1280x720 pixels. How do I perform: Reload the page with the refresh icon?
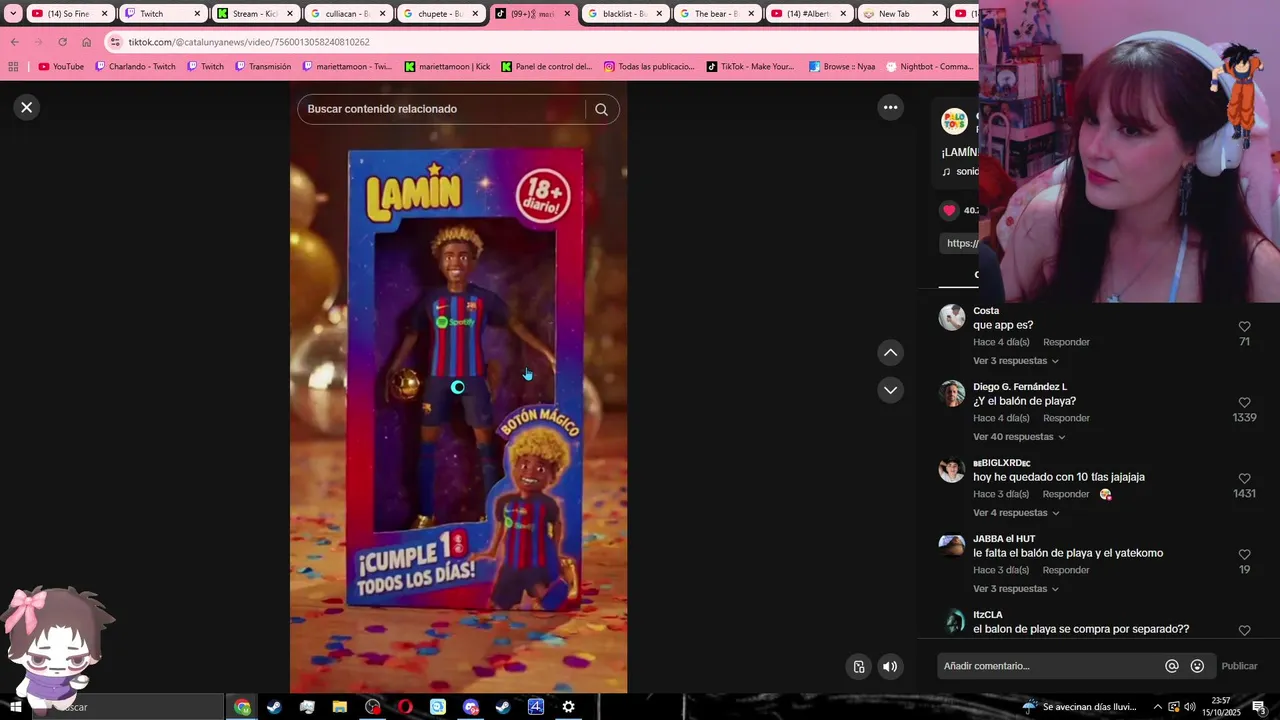pyautogui.click(x=62, y=42)
